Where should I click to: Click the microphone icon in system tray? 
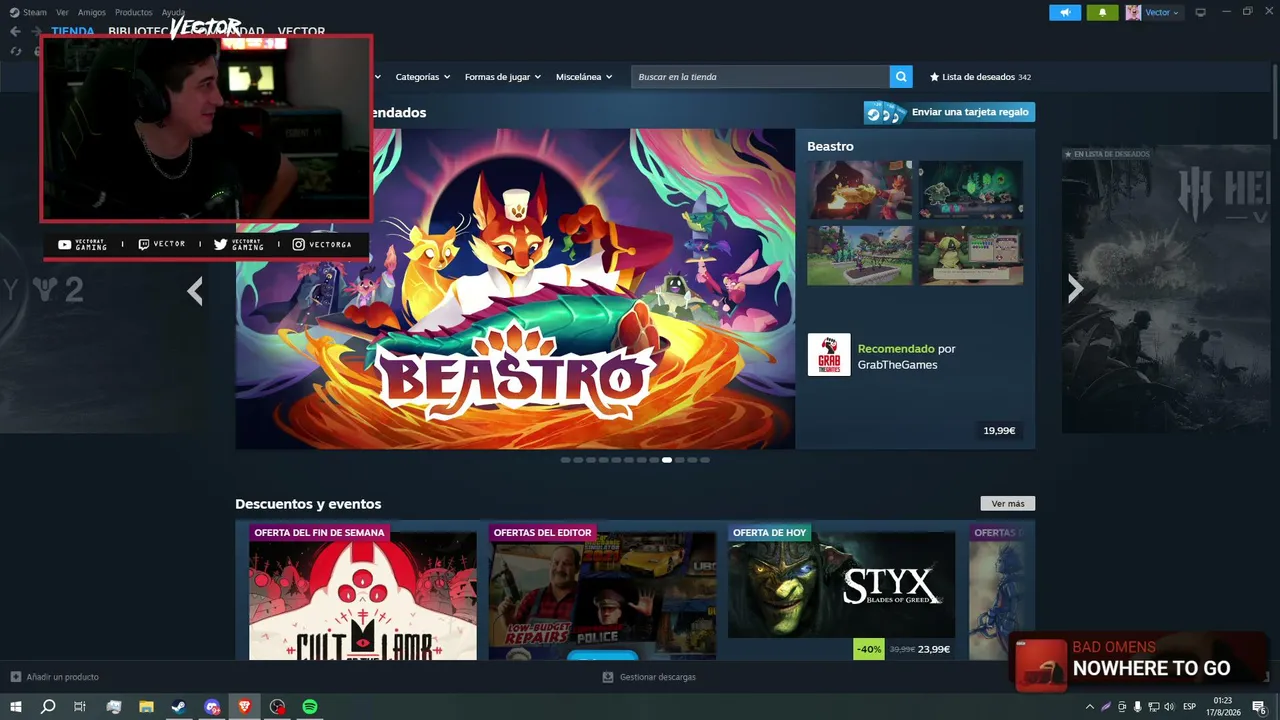pos(1137,707)
